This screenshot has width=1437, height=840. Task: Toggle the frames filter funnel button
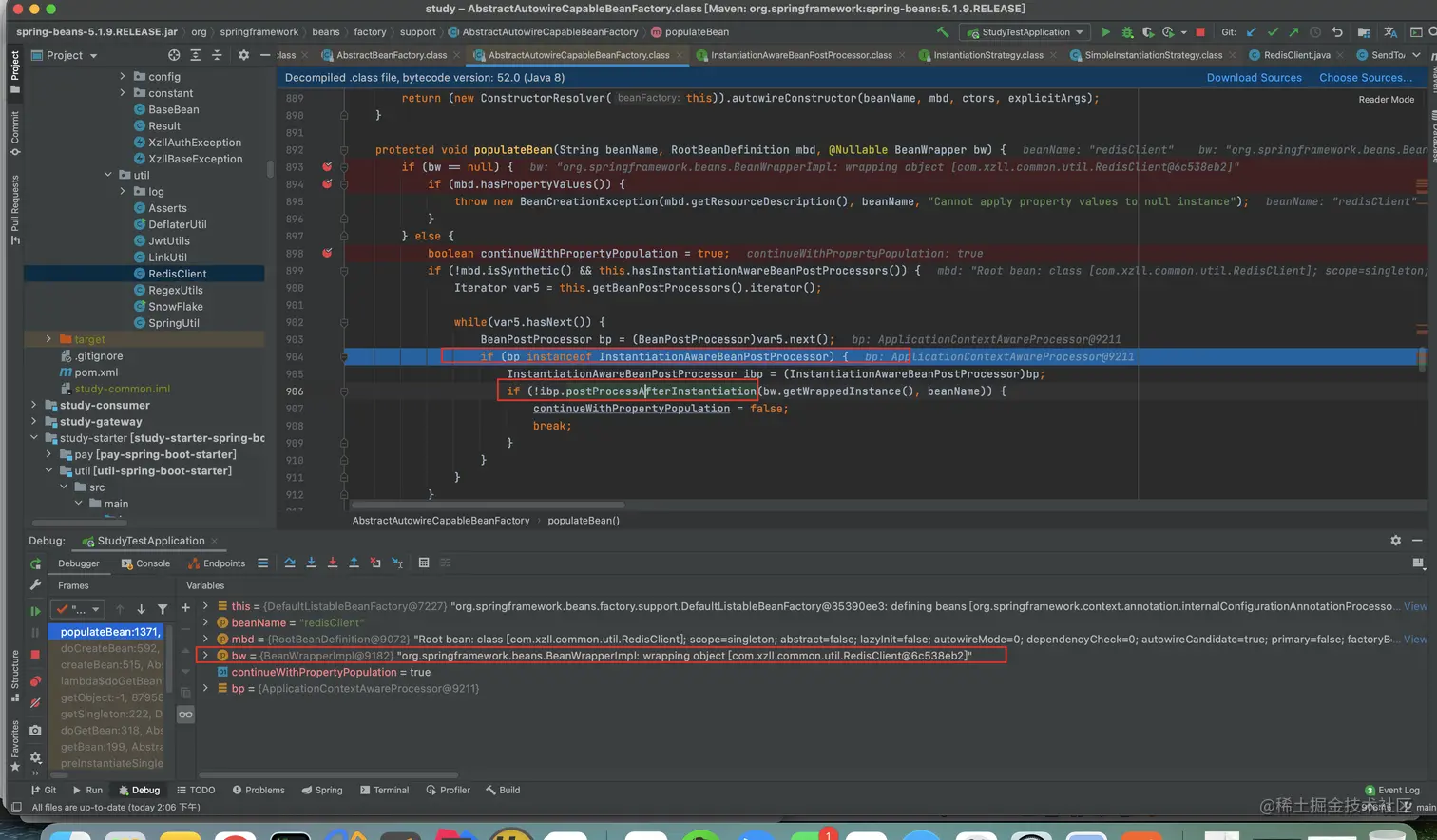pos(163,609)
